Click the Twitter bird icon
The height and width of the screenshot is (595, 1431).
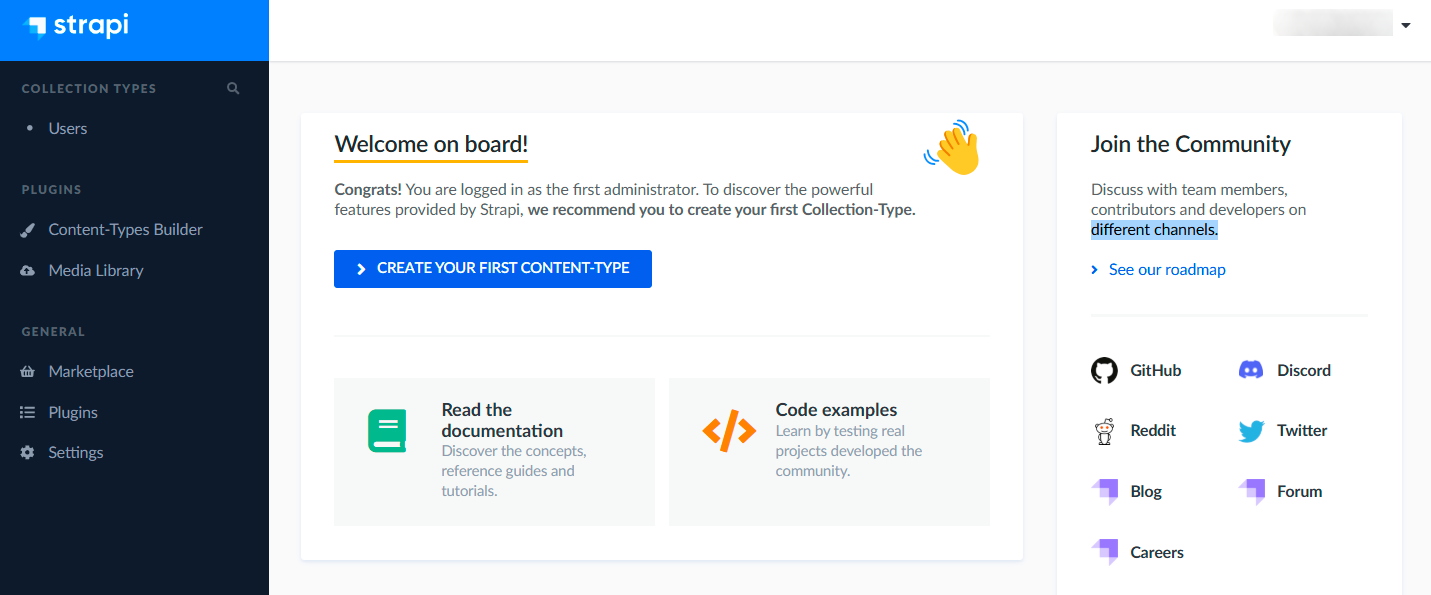point(1251,431)
